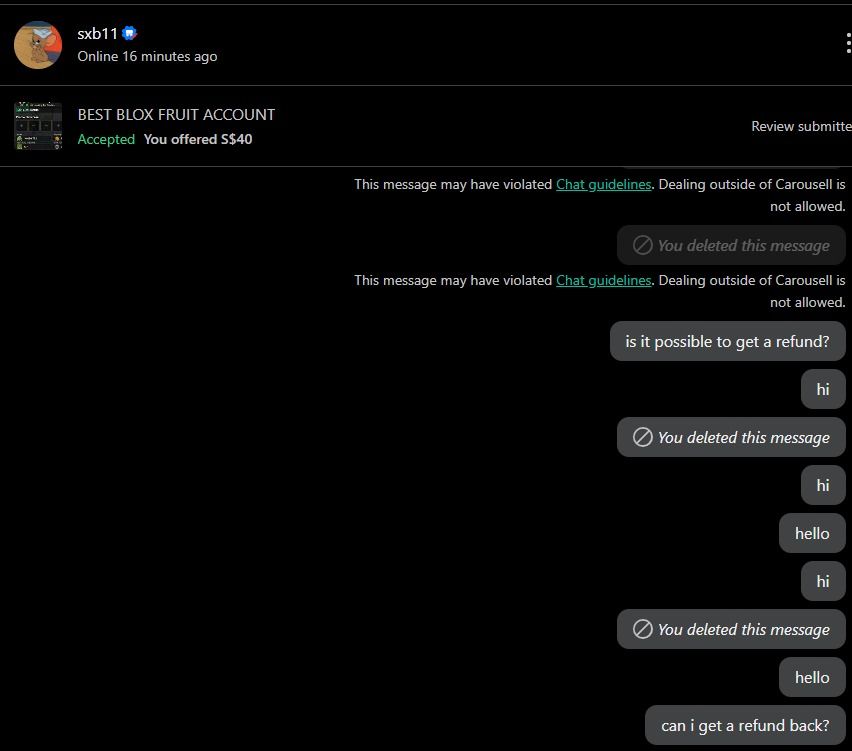Viewport: 852px width, 751px height.
Task: Click the 'You offered S$40' text
Action: 198,139
